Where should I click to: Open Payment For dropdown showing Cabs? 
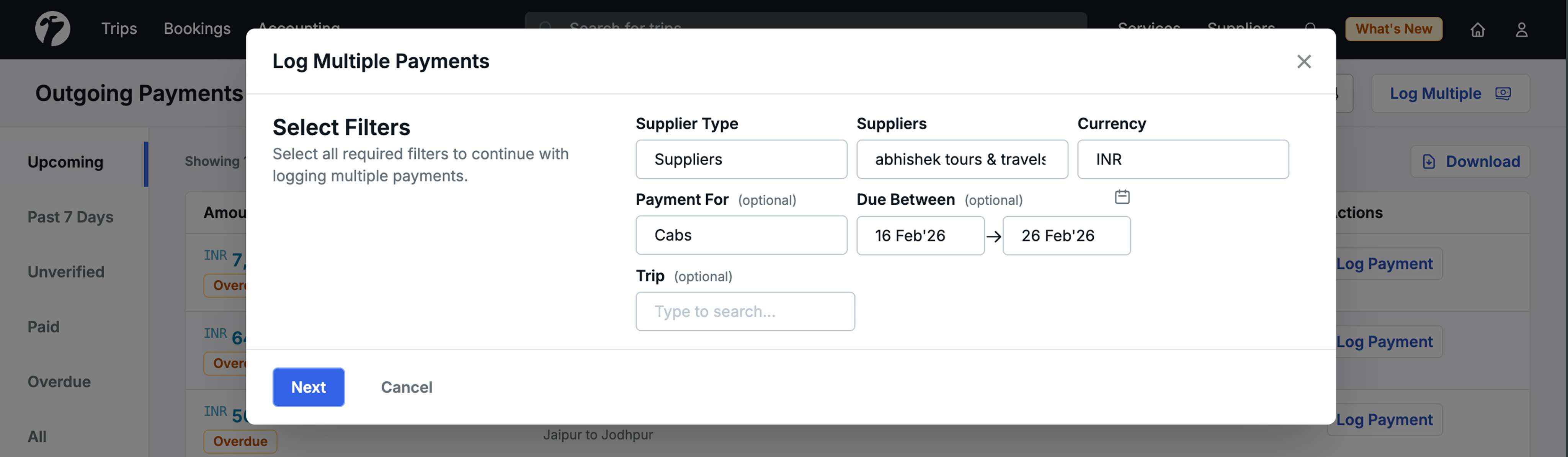(x=741, y=235)
